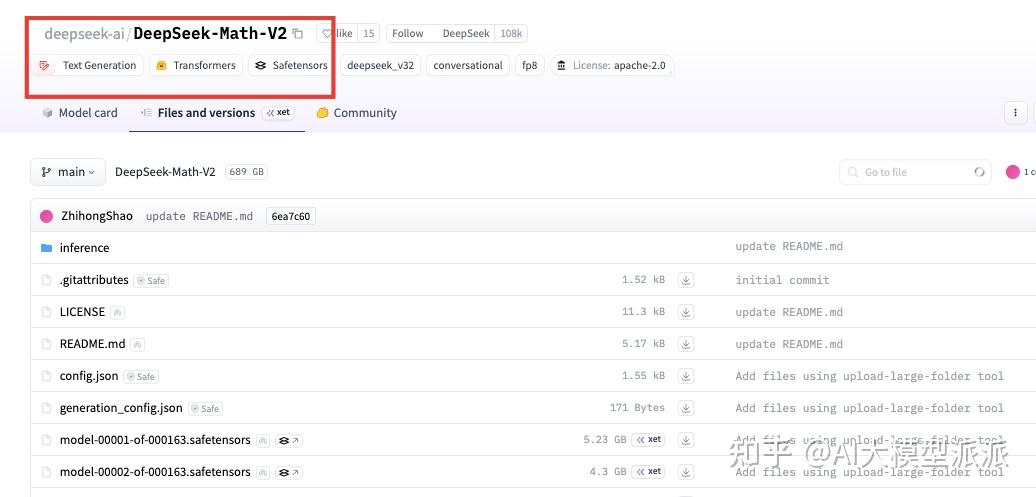Copy model name DeepSeek-Math-V2 icon

[298, 34]
